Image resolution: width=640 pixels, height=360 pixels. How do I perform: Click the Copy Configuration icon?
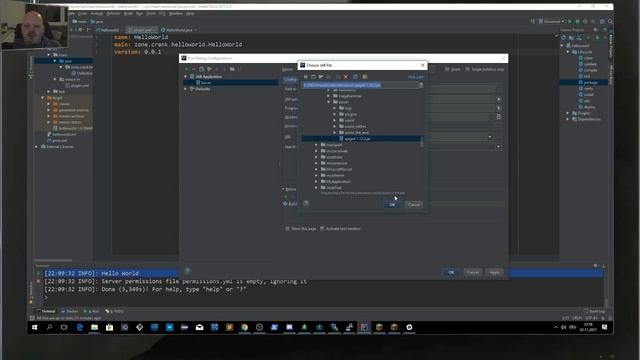tap(202, 69)
